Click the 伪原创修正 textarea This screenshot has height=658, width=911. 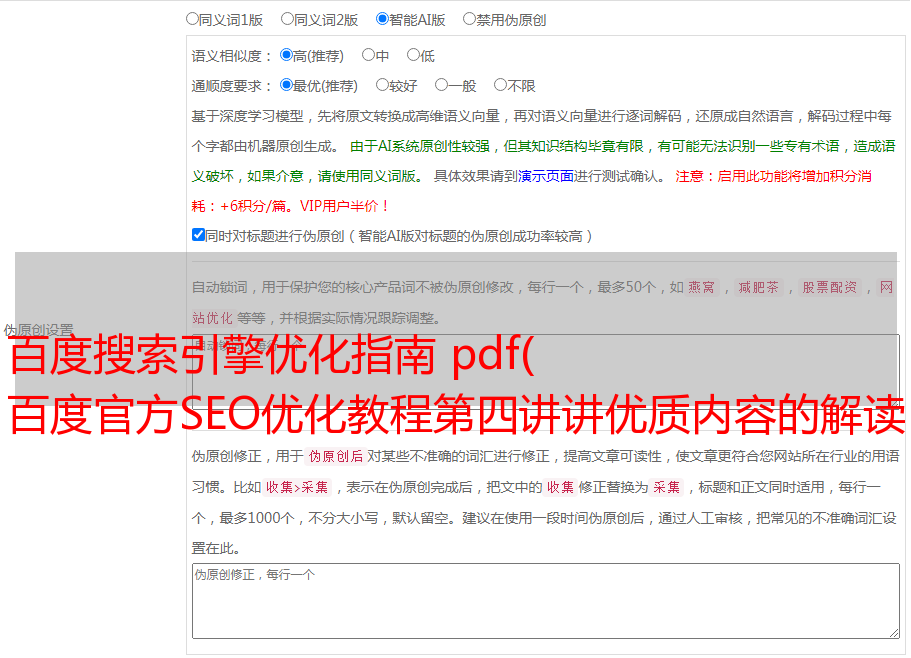[546, 601]
